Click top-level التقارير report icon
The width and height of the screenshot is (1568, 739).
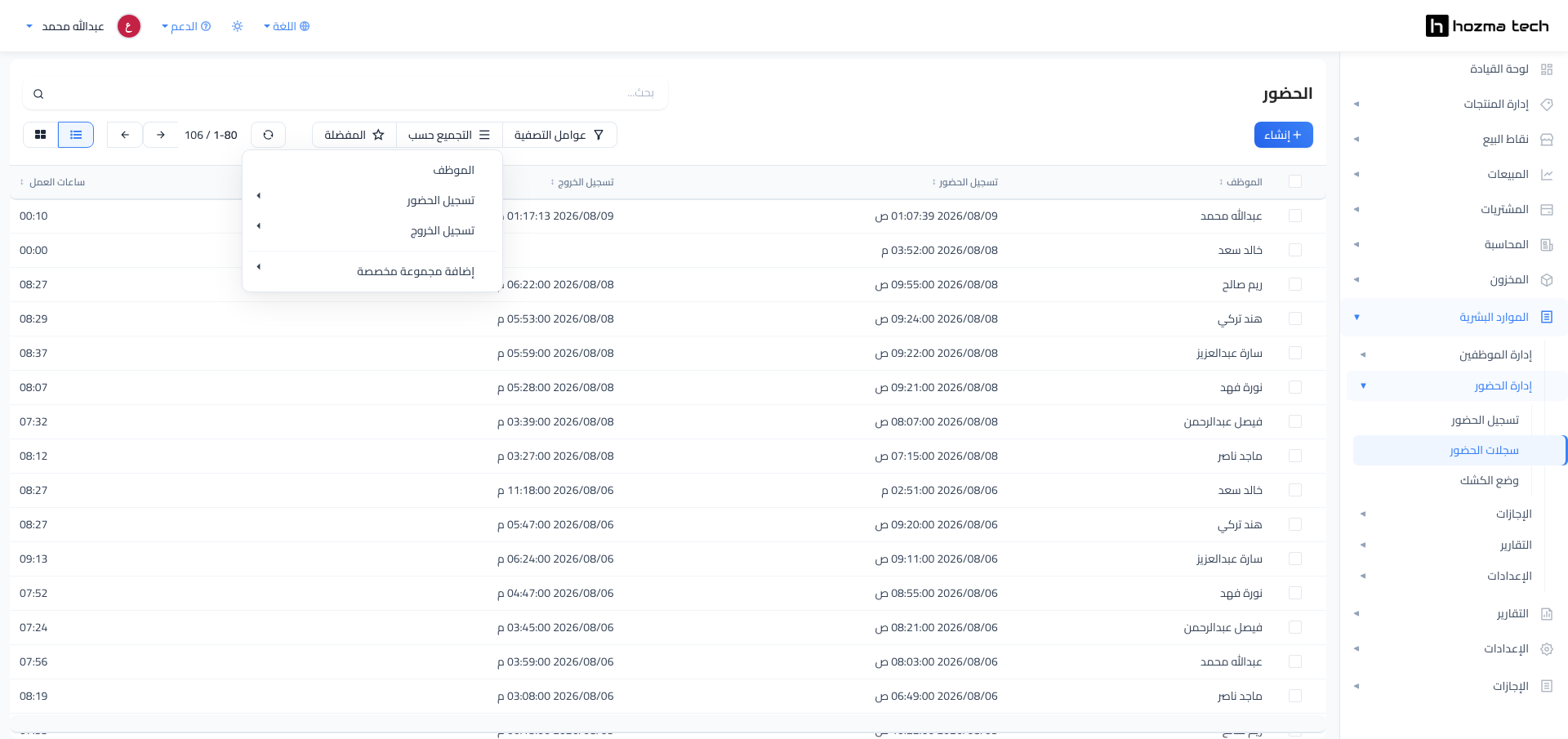pos(1546,614)
